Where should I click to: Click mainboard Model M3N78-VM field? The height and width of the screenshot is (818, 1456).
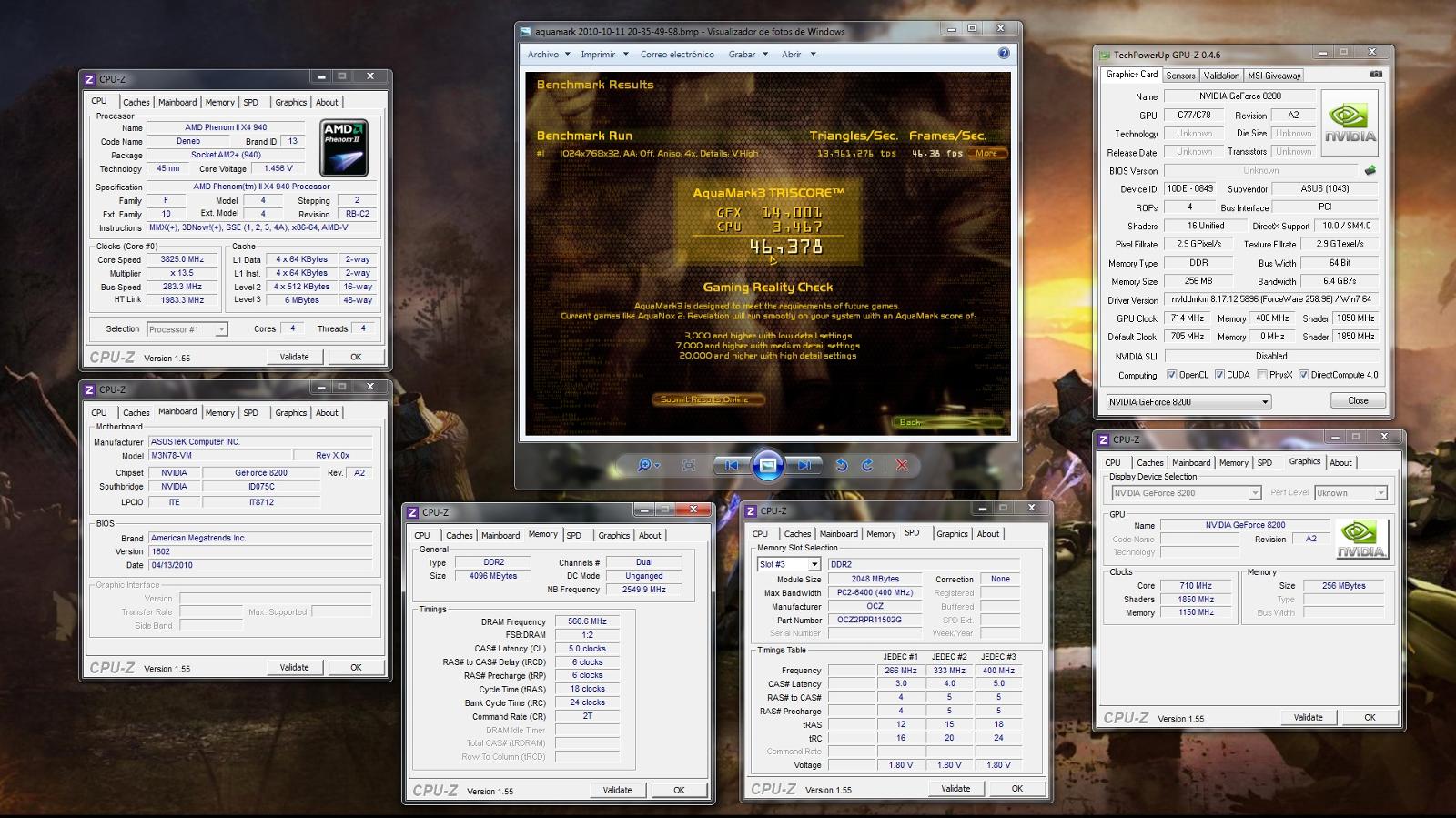coord(218,455)
